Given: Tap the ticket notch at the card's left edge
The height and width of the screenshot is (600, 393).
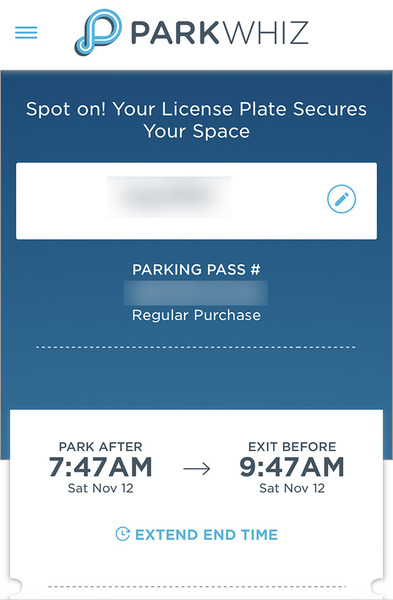Looking at the screenshot, I should tap(15, 587).
